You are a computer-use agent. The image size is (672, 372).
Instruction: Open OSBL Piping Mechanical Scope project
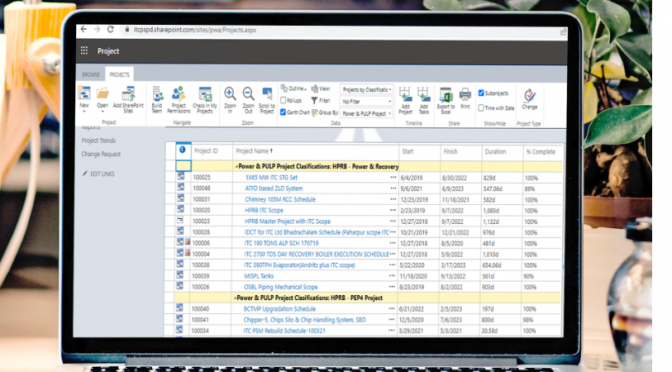pos(281,287)
